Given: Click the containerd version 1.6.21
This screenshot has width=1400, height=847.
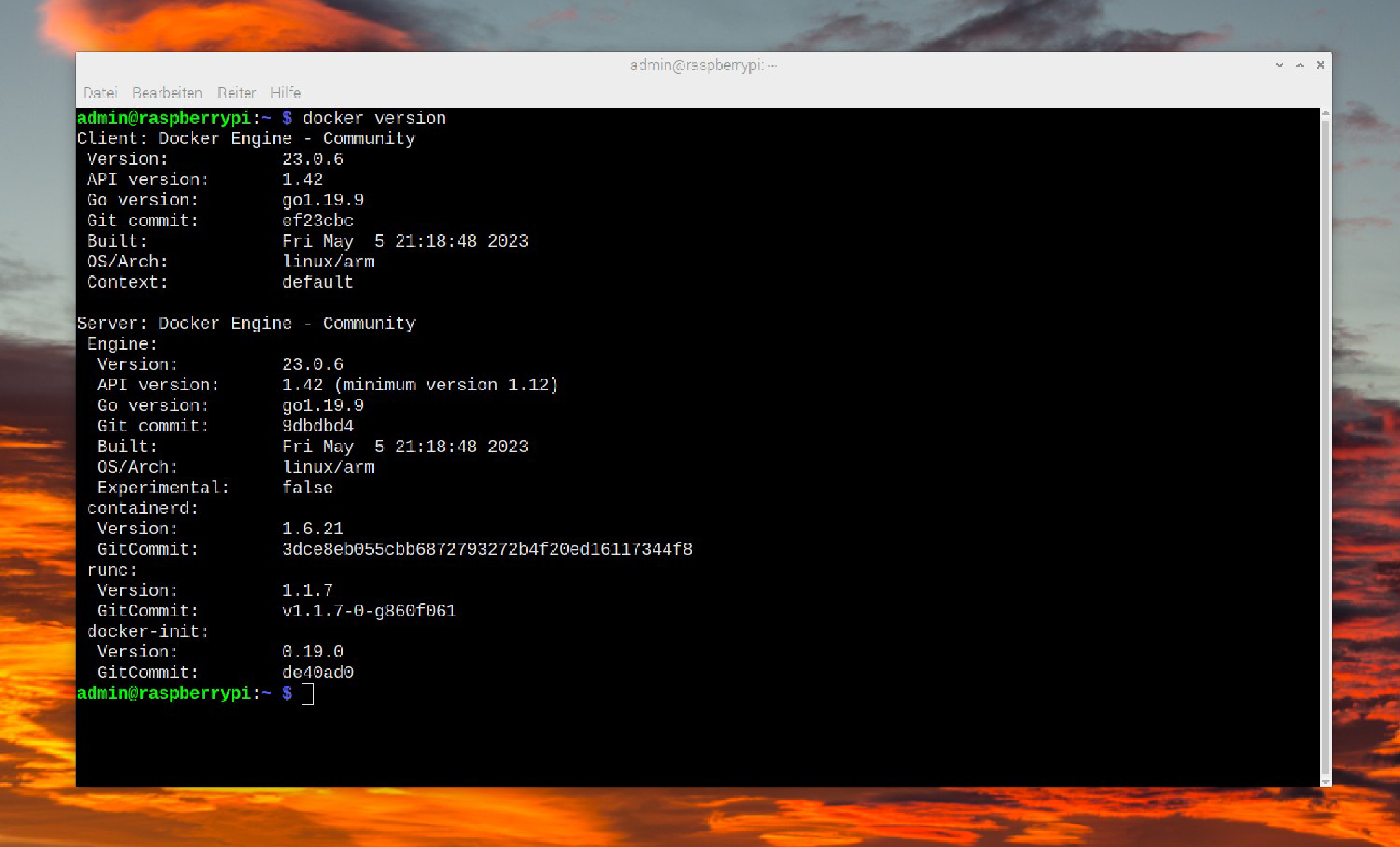Looking at the screenshot, I should coord(313,529).
